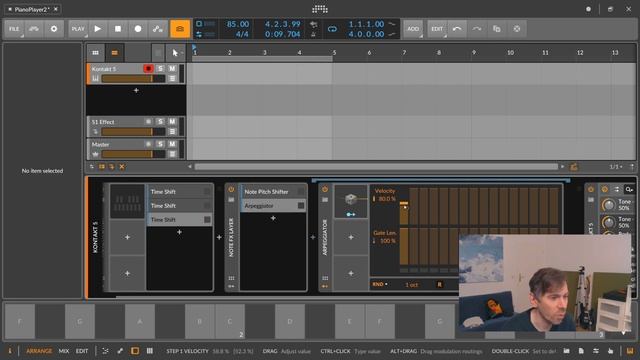Toggle the loop button in transport
This screenshot has width=640, height=360.
[x=332, y=29]
